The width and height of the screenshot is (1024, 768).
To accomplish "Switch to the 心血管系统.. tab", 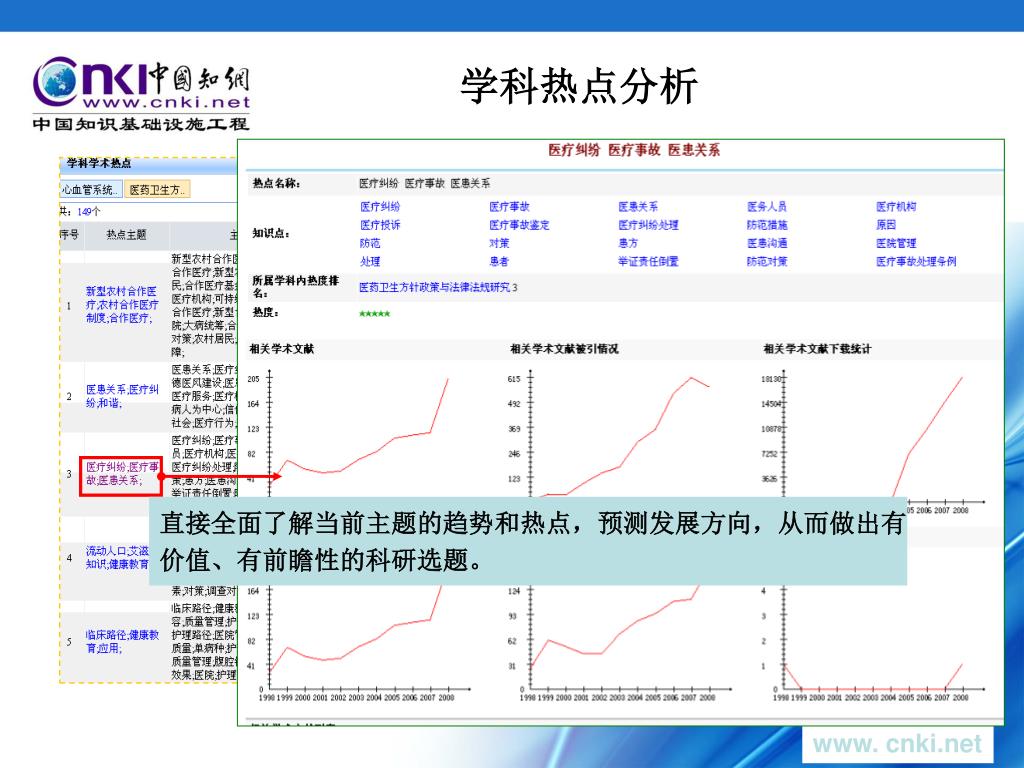I will tap(91, 189).
